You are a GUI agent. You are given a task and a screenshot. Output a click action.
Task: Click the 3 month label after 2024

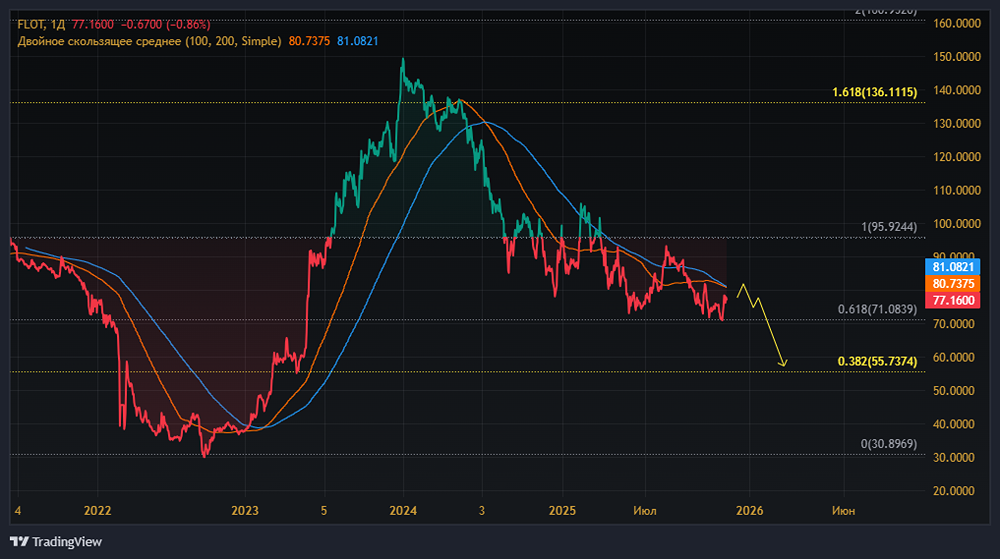pos(482,511)
